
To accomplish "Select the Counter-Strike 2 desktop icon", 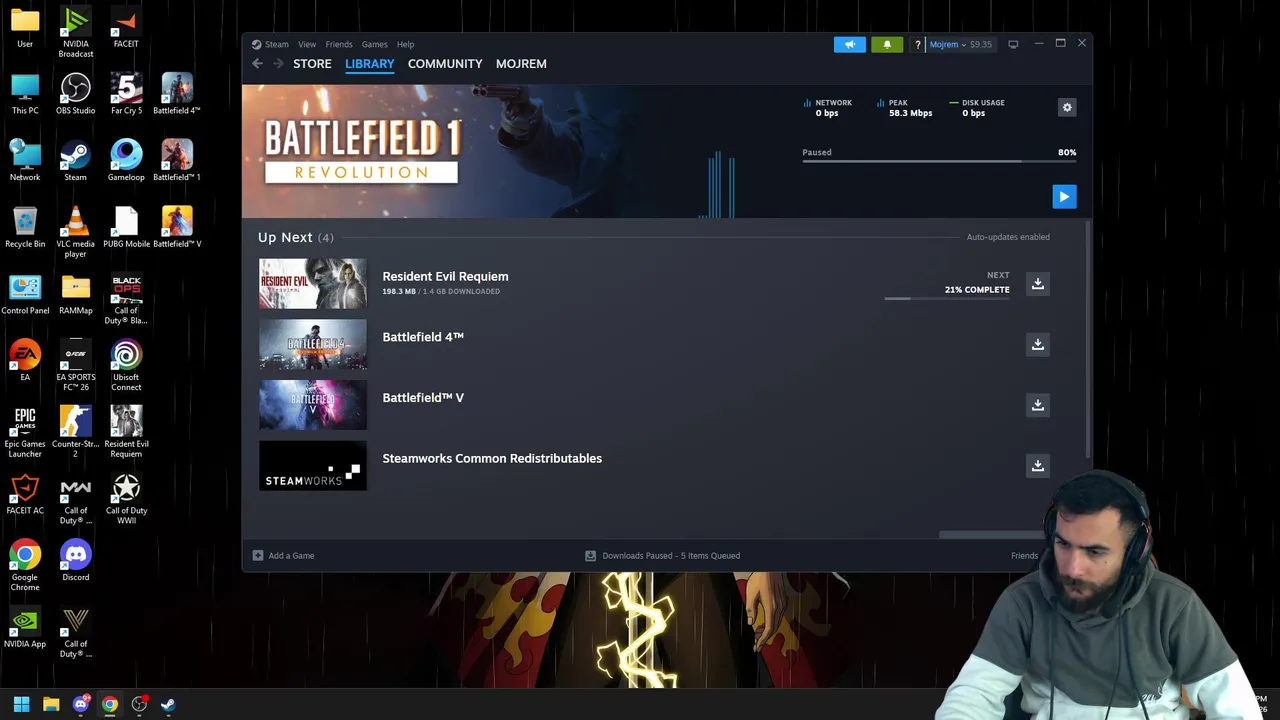I will coord(76,432).
